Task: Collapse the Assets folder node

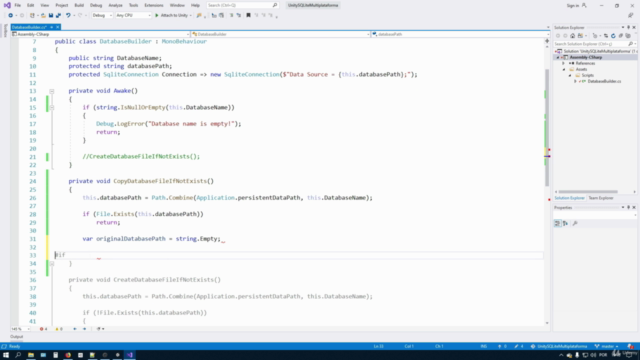Action: (x=564, y=69)
